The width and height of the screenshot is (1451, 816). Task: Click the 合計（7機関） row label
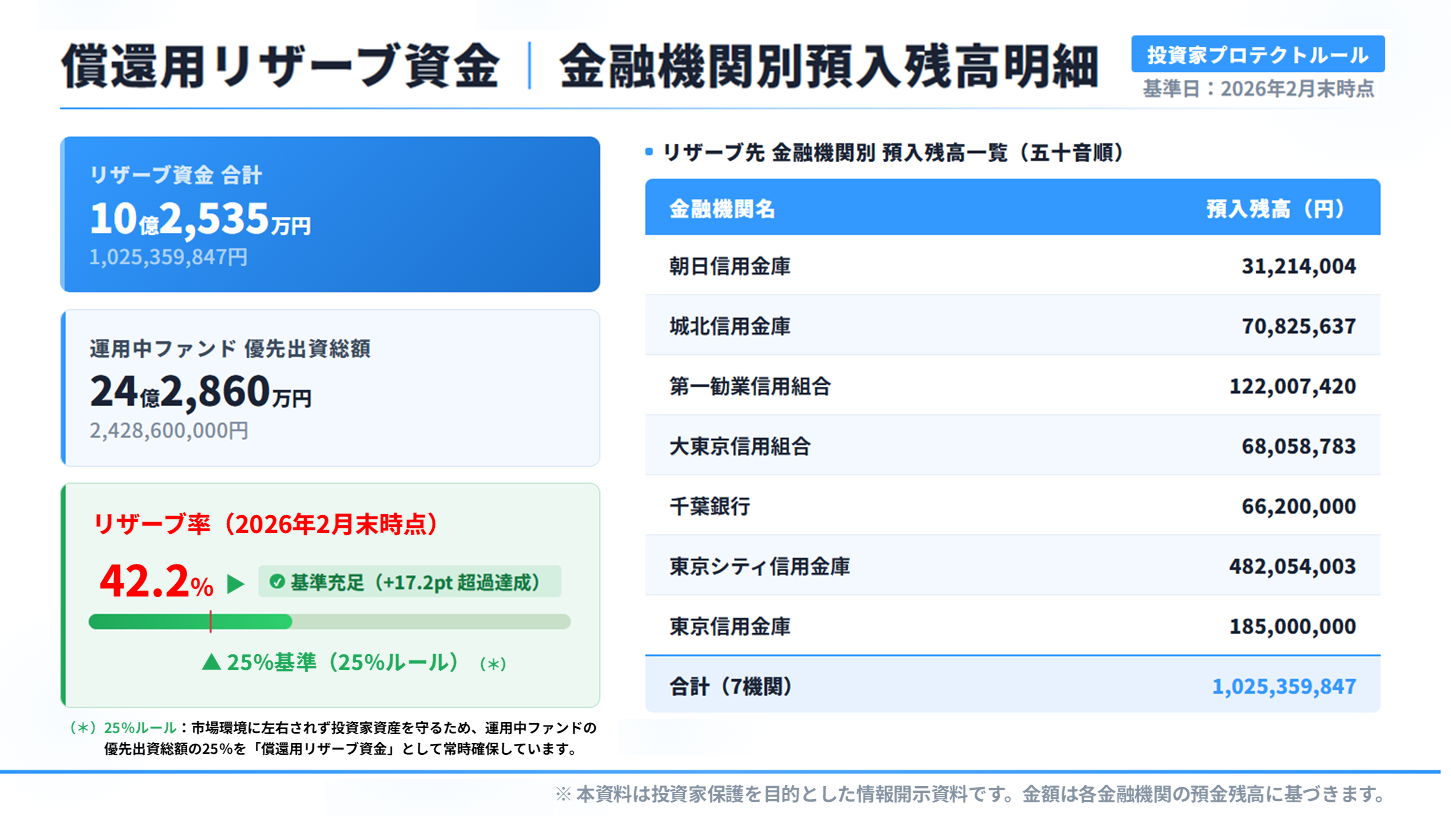730,687
